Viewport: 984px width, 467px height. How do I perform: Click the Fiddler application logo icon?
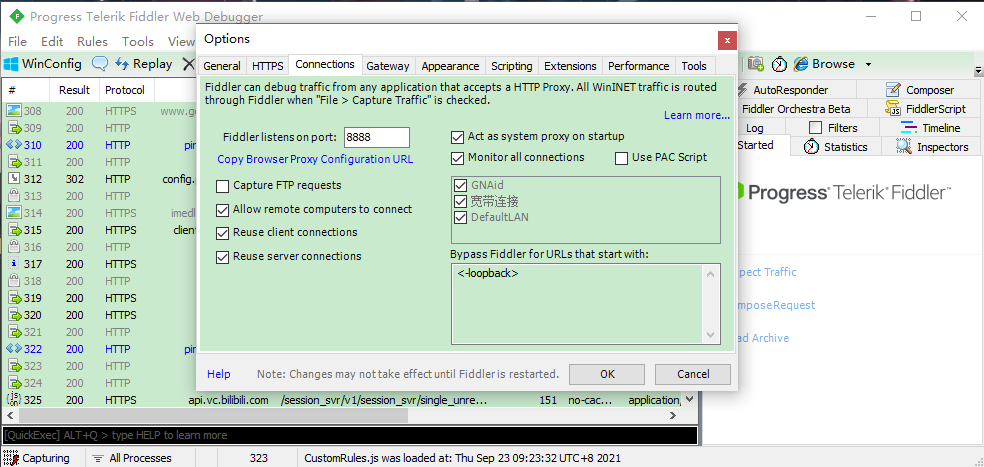(18, 16)
